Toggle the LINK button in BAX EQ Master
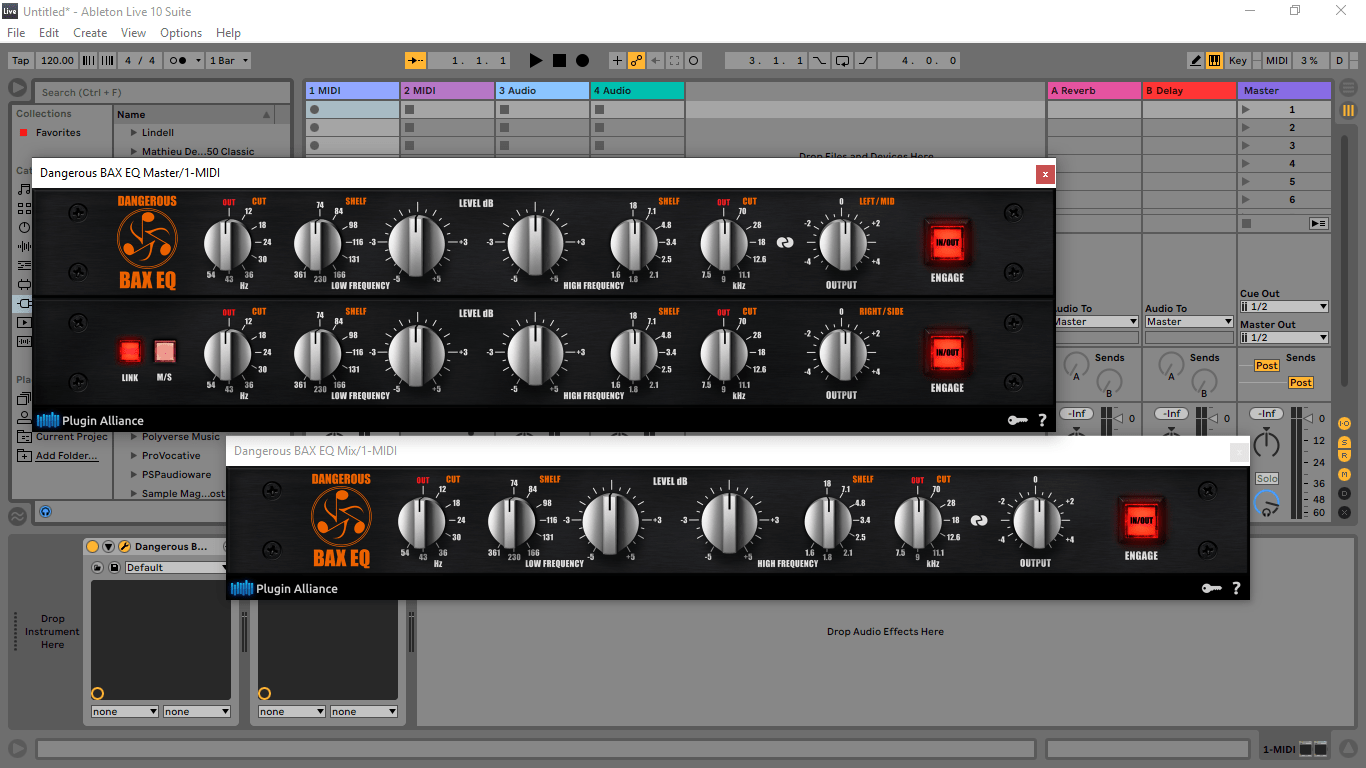Screen dimensions: 1366x768 click(130, 351)
